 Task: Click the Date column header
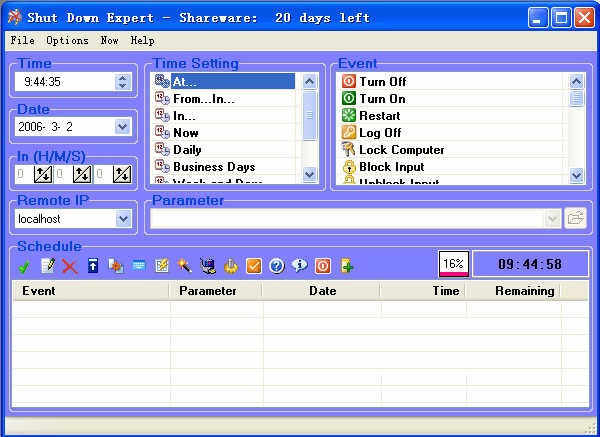click(x=321, y=291)
